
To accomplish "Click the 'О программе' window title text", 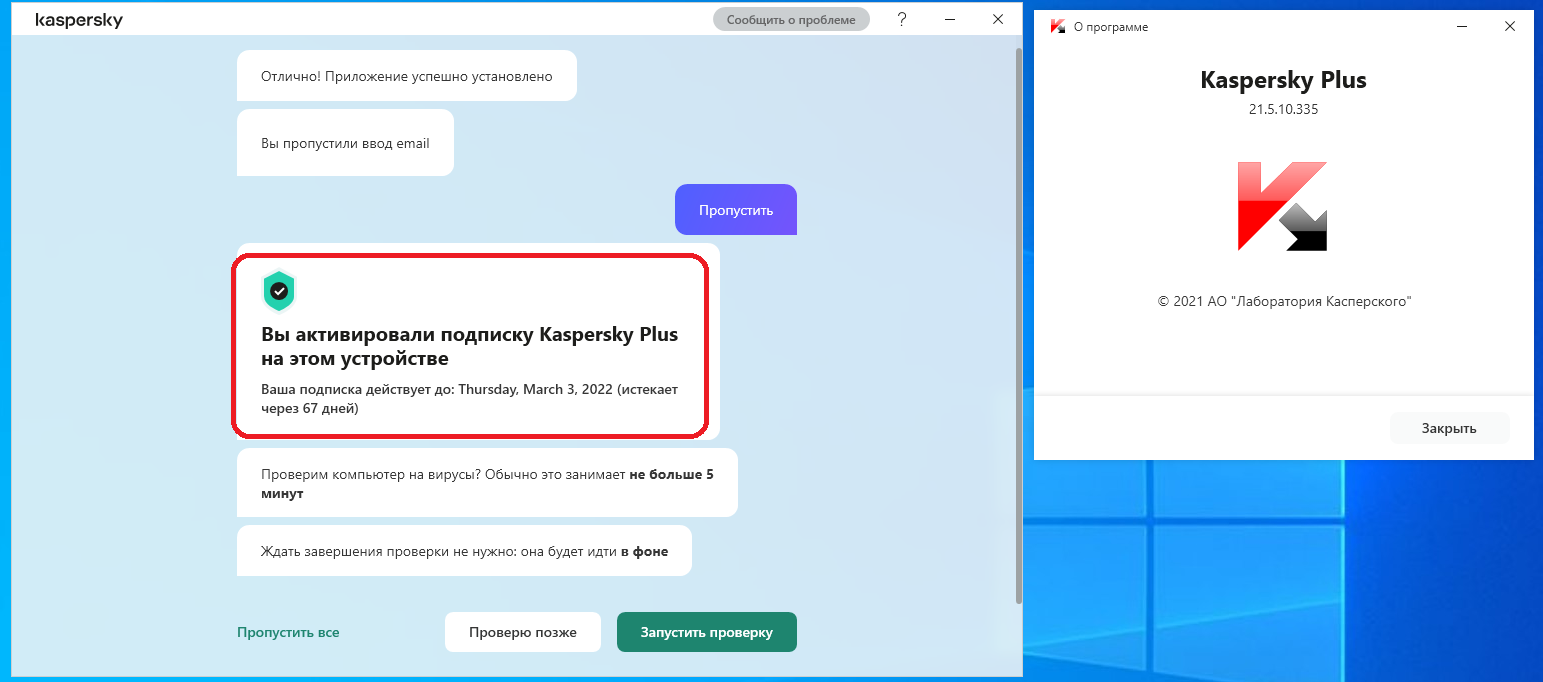I will (1111, 27).
